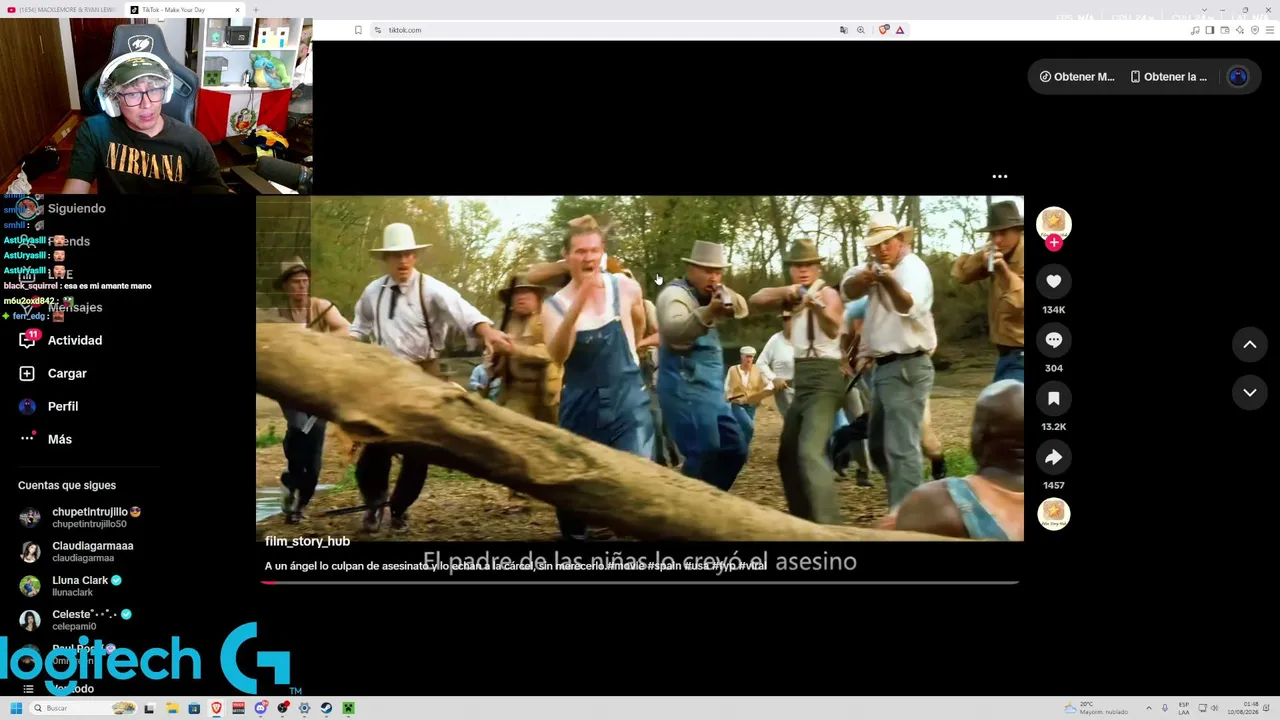Image resolution: width=1280 pixels, height=720 pixels.
Task: Open the media control music note icon
Action: point(1195,30)
